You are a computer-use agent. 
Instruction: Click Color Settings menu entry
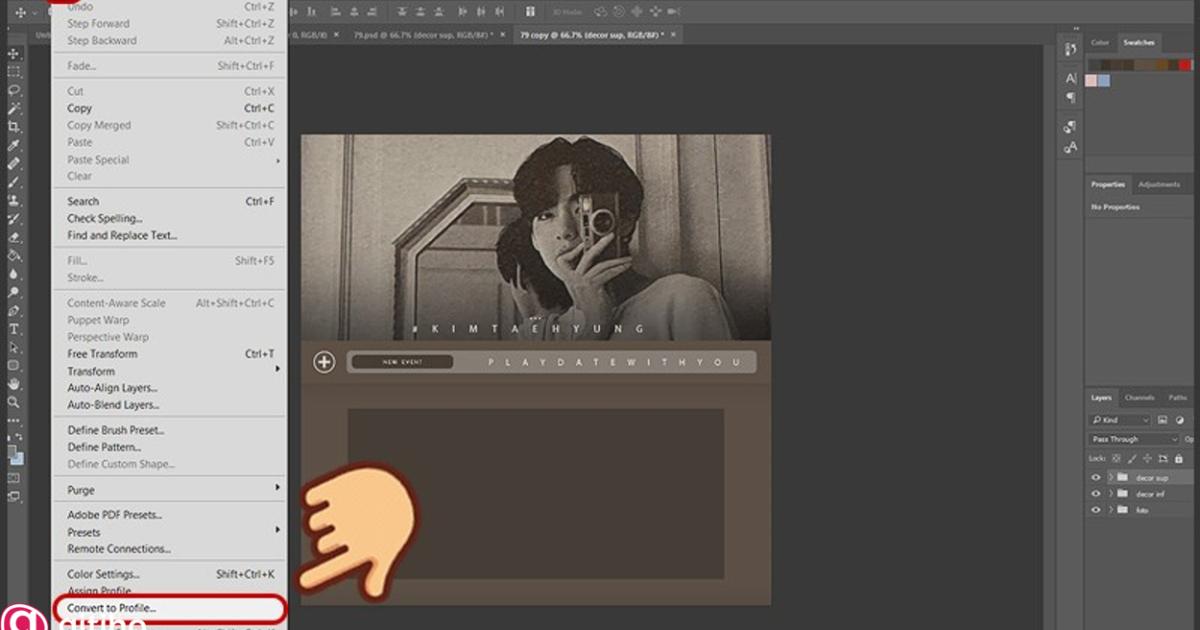pyautogui.click(x=103, y=574)
